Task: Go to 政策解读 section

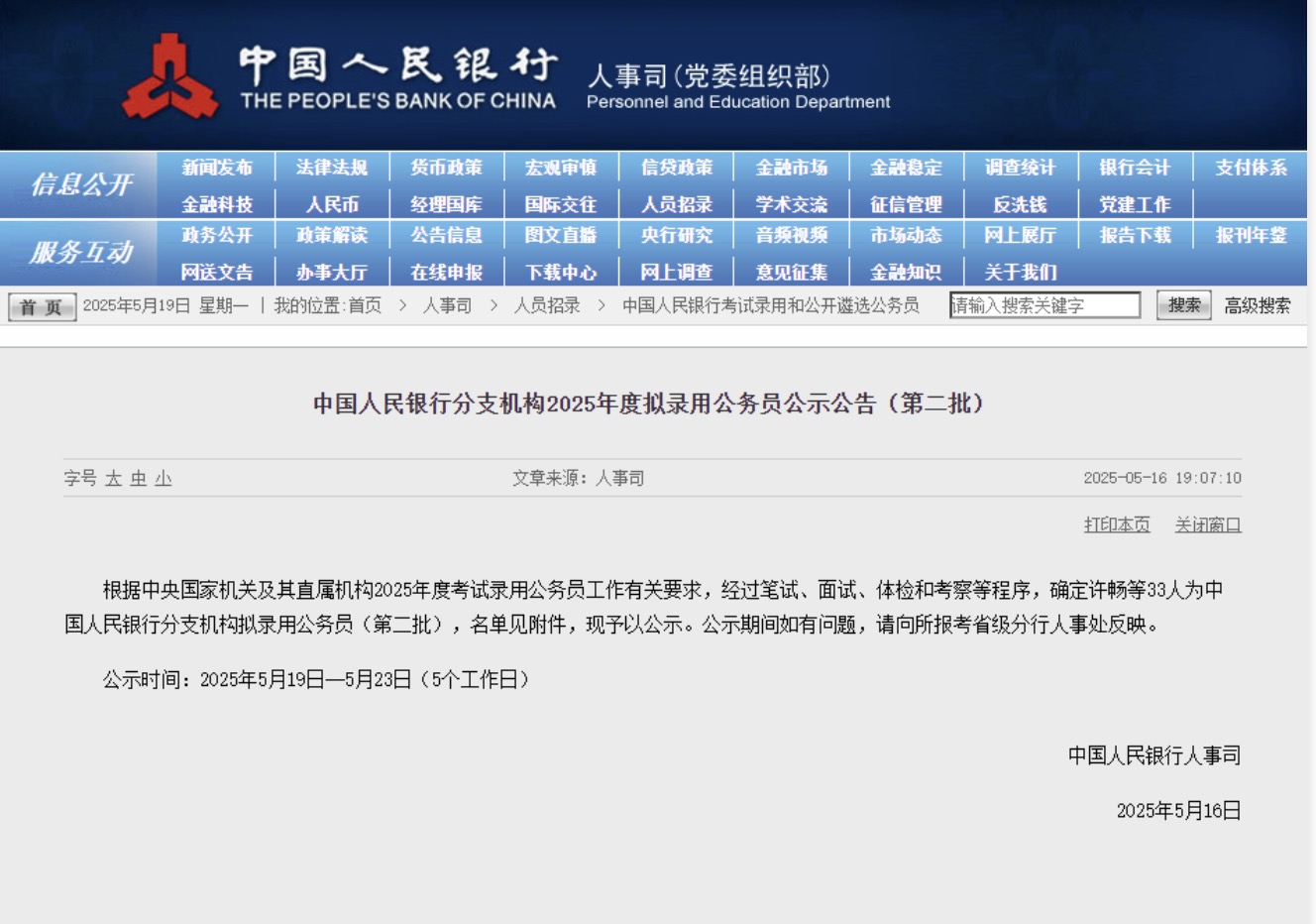Action: (332, 235)
